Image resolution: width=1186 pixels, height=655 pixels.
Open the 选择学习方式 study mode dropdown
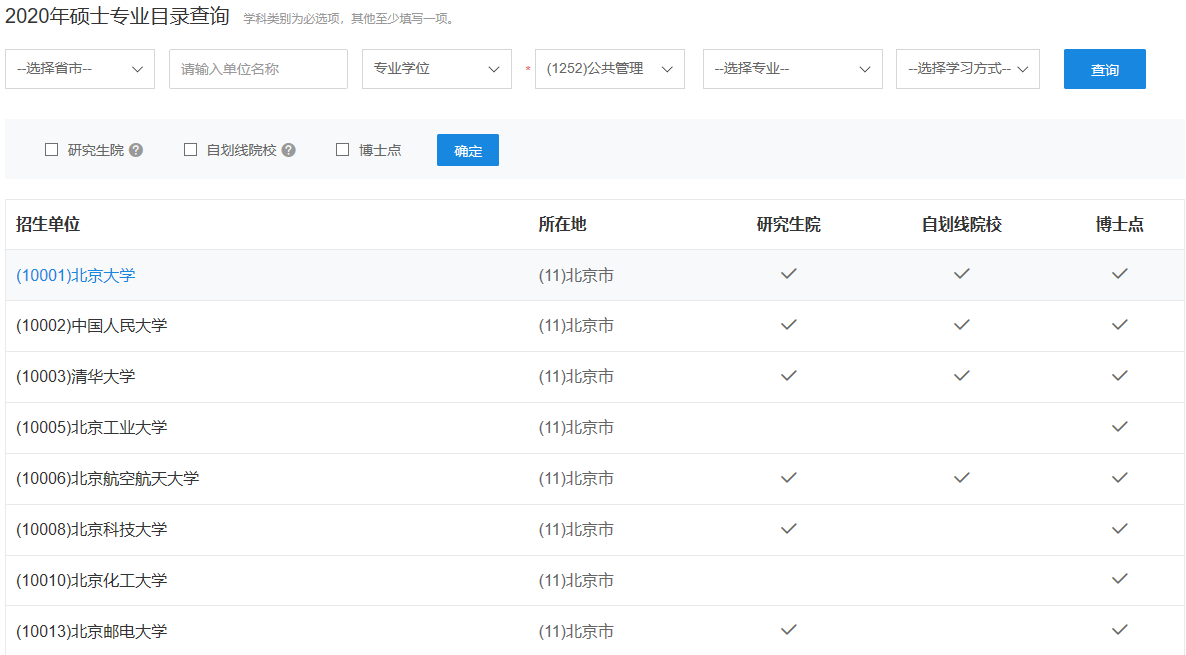click(967, 69)
